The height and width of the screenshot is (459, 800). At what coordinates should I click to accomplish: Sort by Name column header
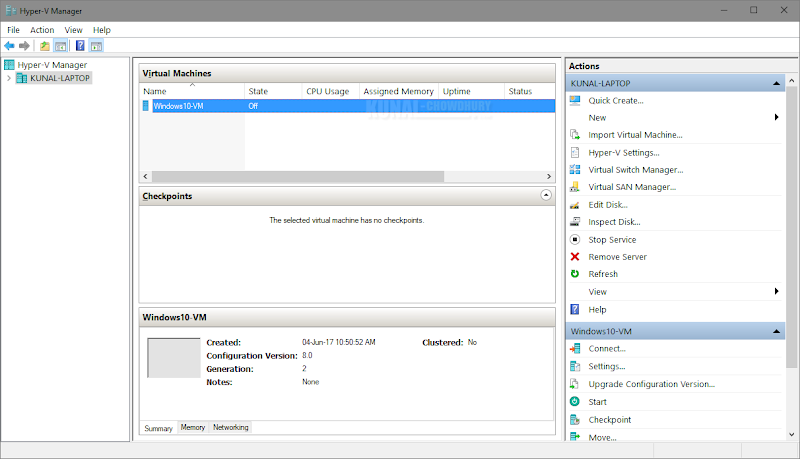[192, 91]
